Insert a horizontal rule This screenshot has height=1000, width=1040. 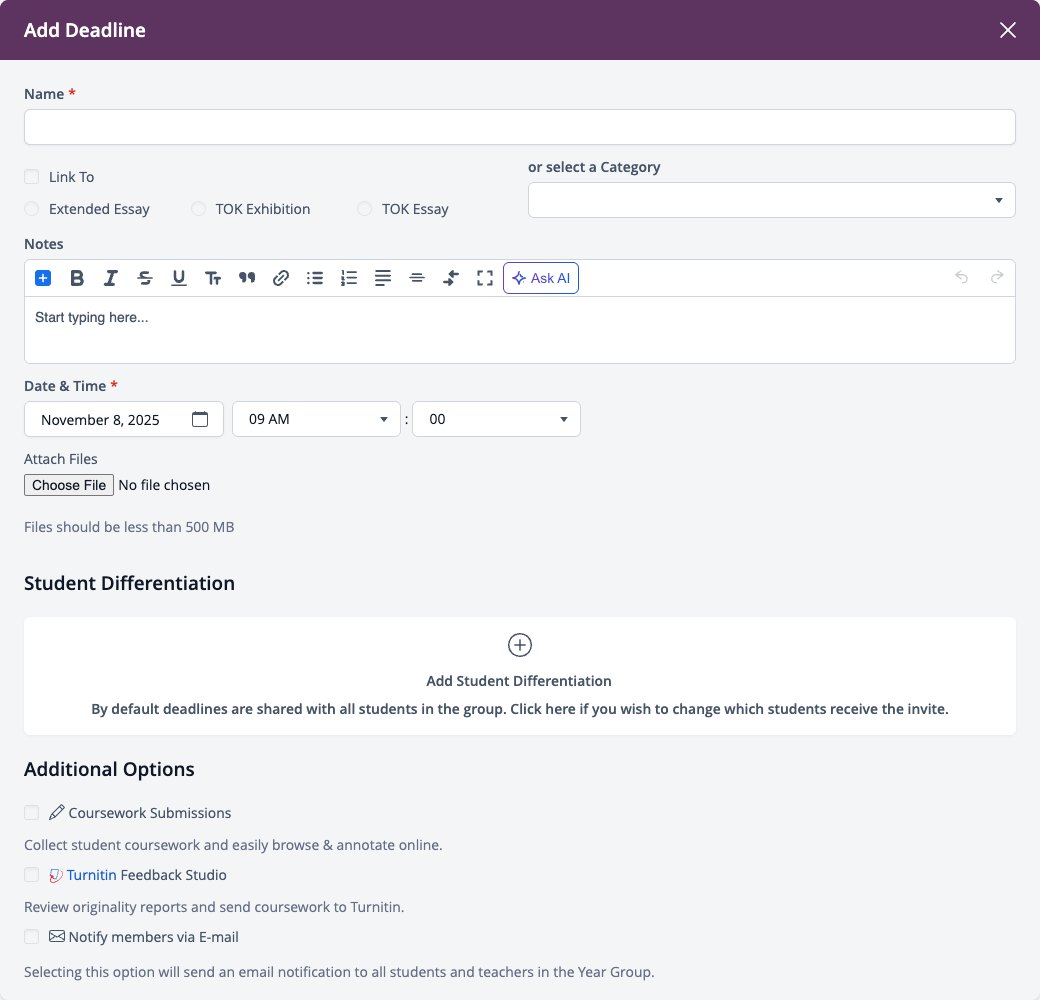pos(417,278)
